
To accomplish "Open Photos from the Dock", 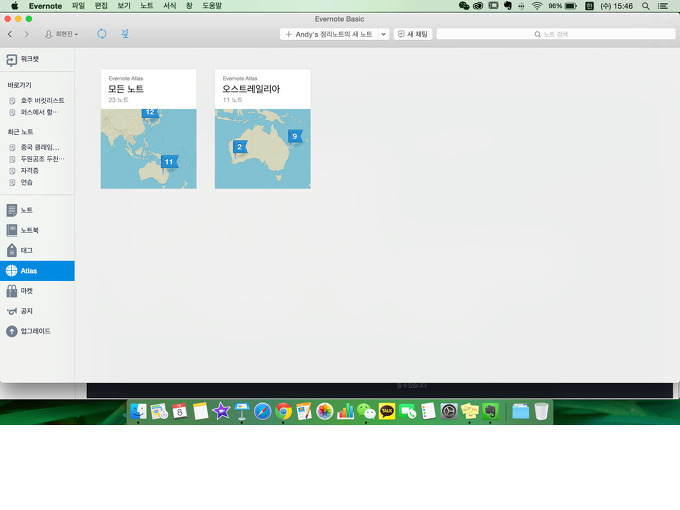I will coord(324,411).
